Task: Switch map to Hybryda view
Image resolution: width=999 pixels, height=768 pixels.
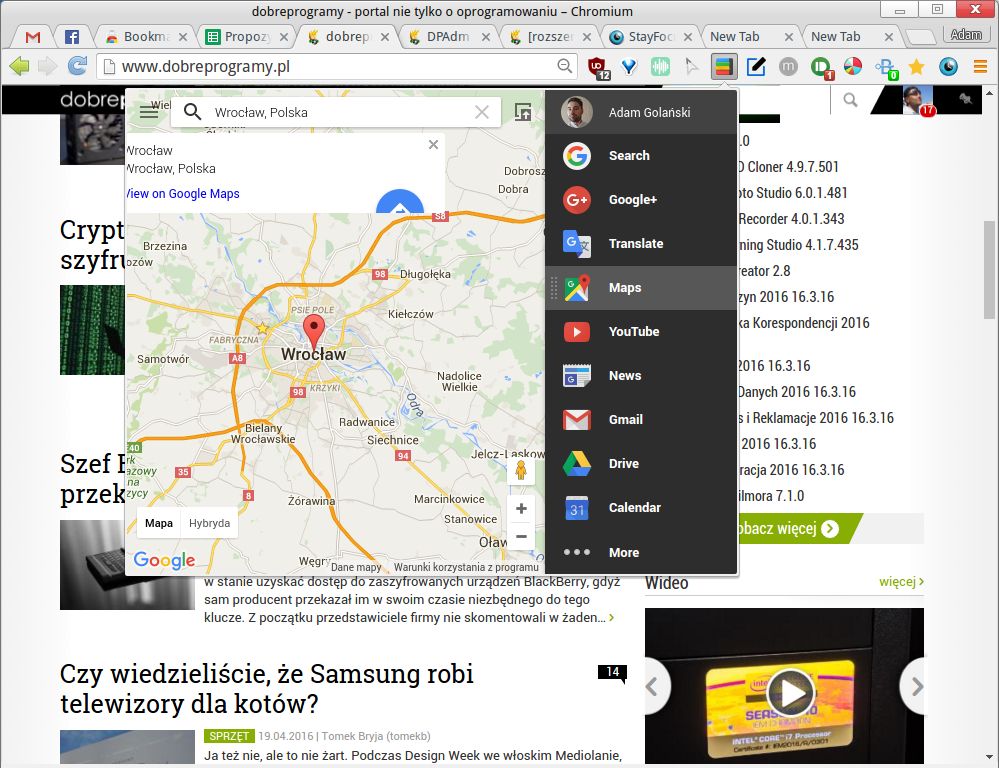Action: (x=210, y=523)
